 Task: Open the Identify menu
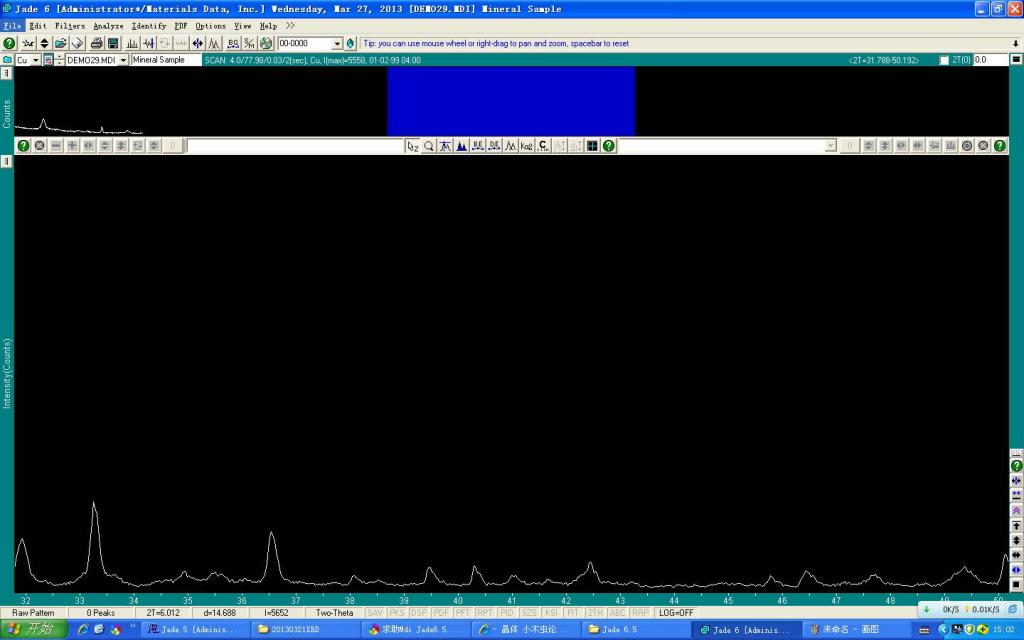click(149, 25)
